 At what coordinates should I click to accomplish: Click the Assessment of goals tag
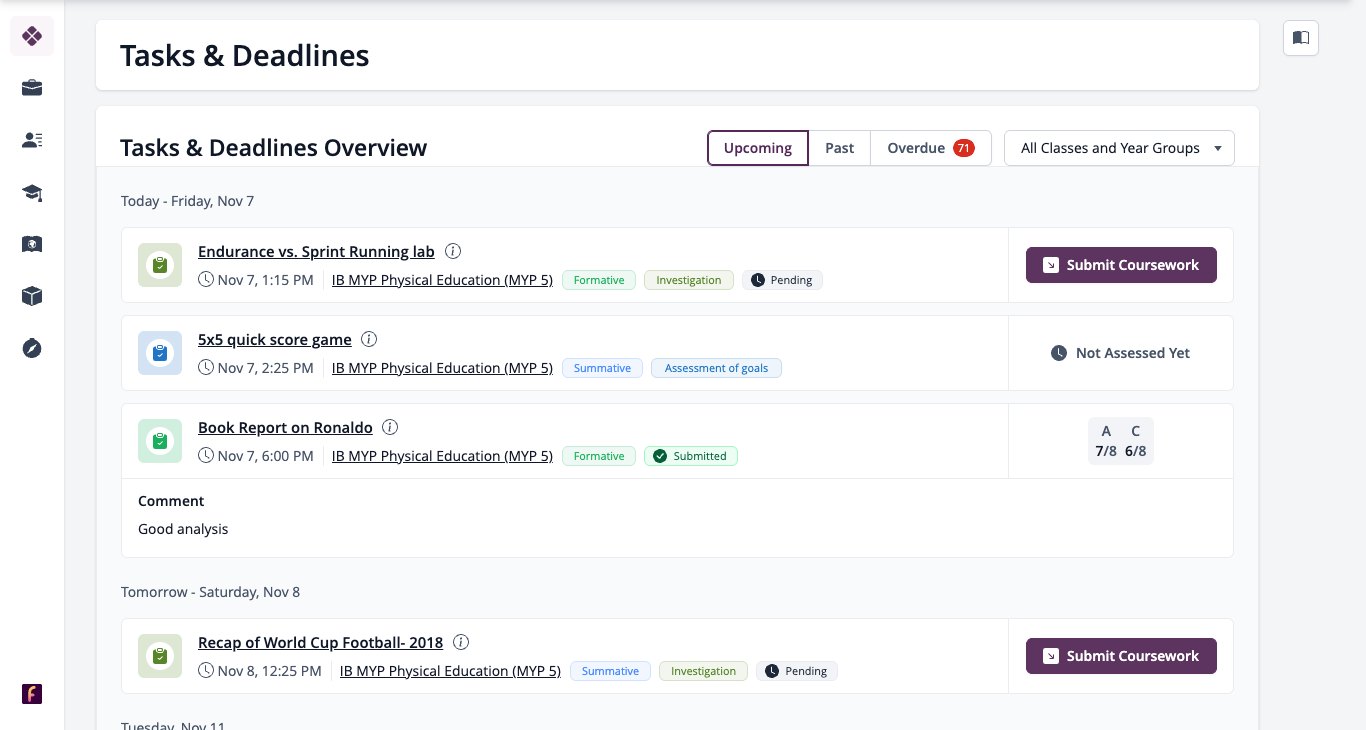(716, 368)
